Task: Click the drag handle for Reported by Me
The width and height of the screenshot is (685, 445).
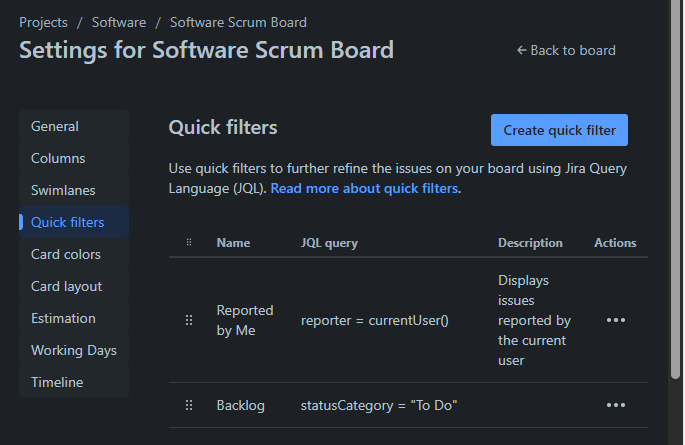Action: [x=189, y=320]
